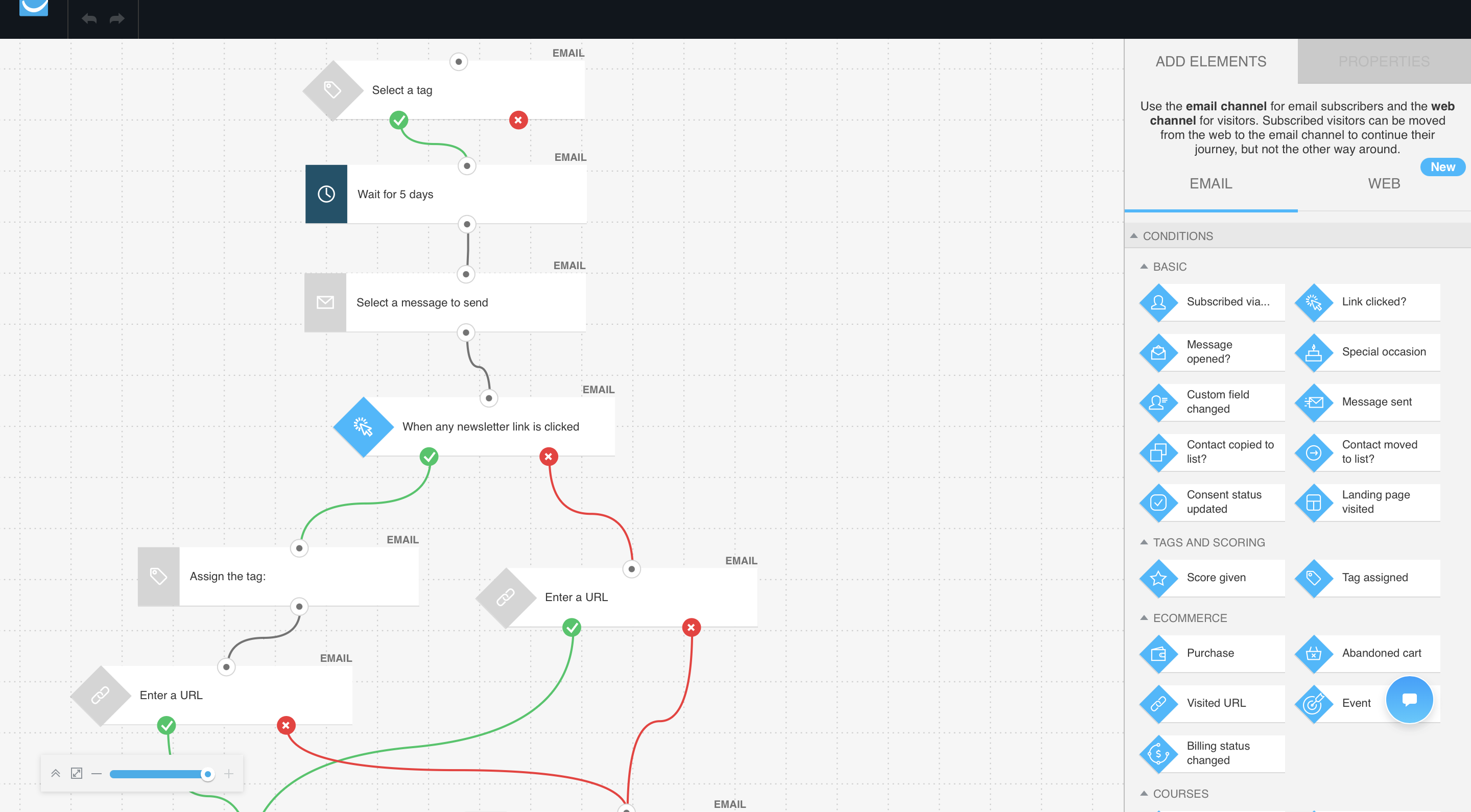Select the WEB channel tab
Screen dimensions: 1471x812
(x=1384, y=184)
